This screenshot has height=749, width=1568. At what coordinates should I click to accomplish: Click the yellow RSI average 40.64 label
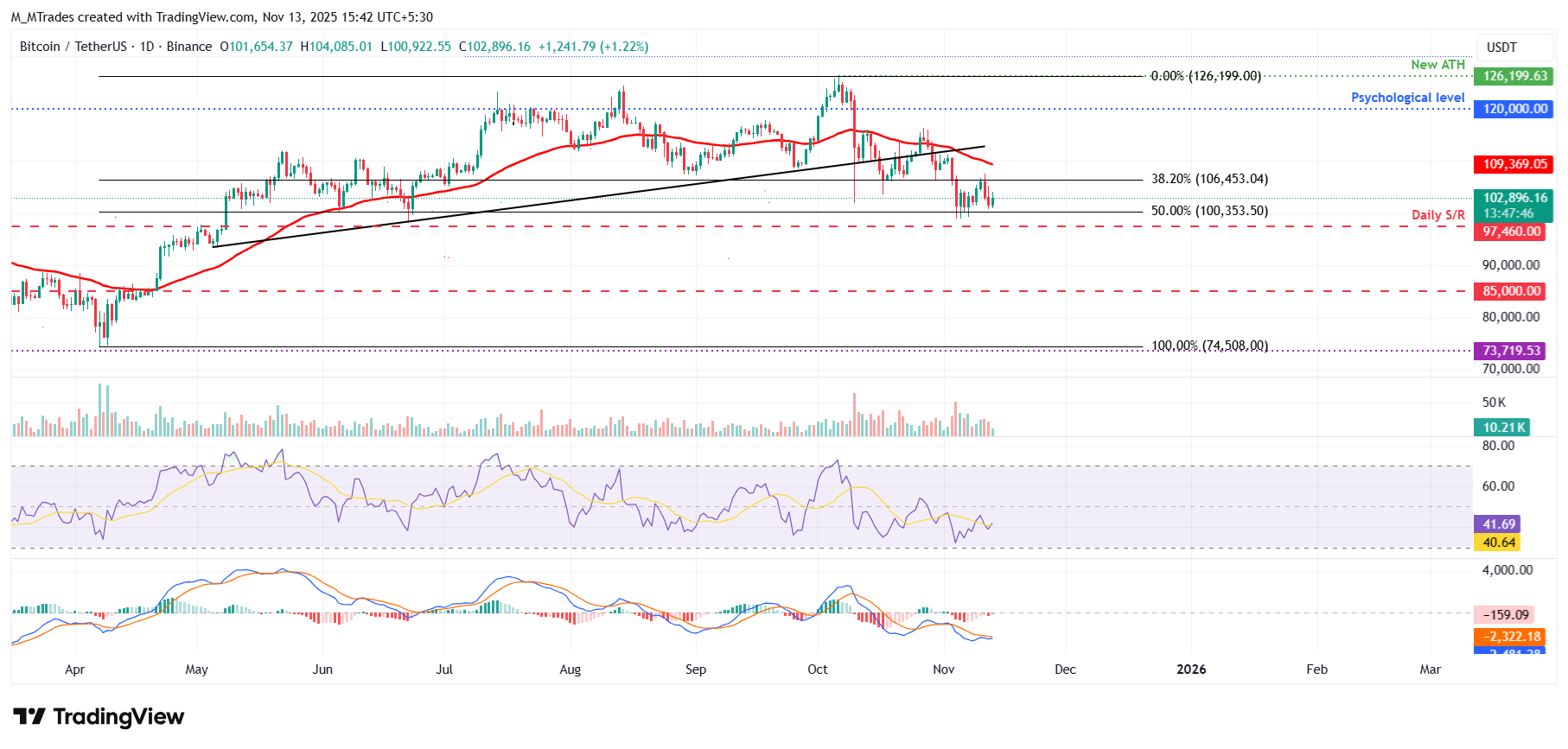1499,543
